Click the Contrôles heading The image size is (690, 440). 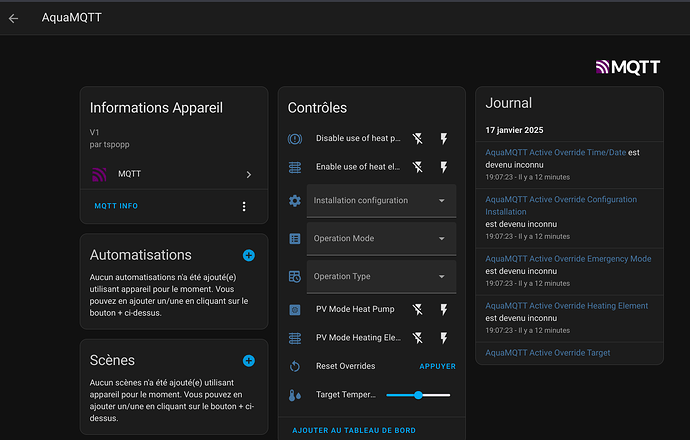[317, 108]
